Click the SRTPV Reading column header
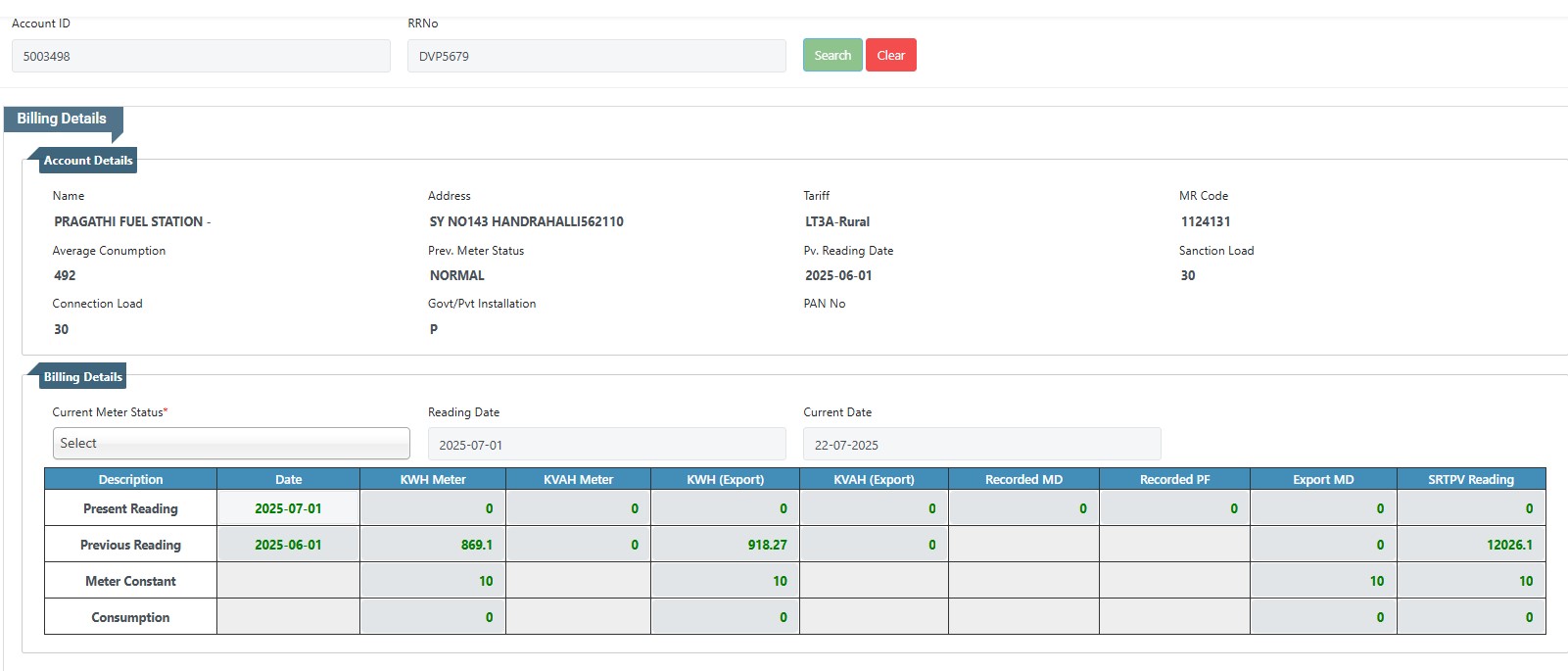Viewport: 1568px width, 671px height. click(1471, 479)
